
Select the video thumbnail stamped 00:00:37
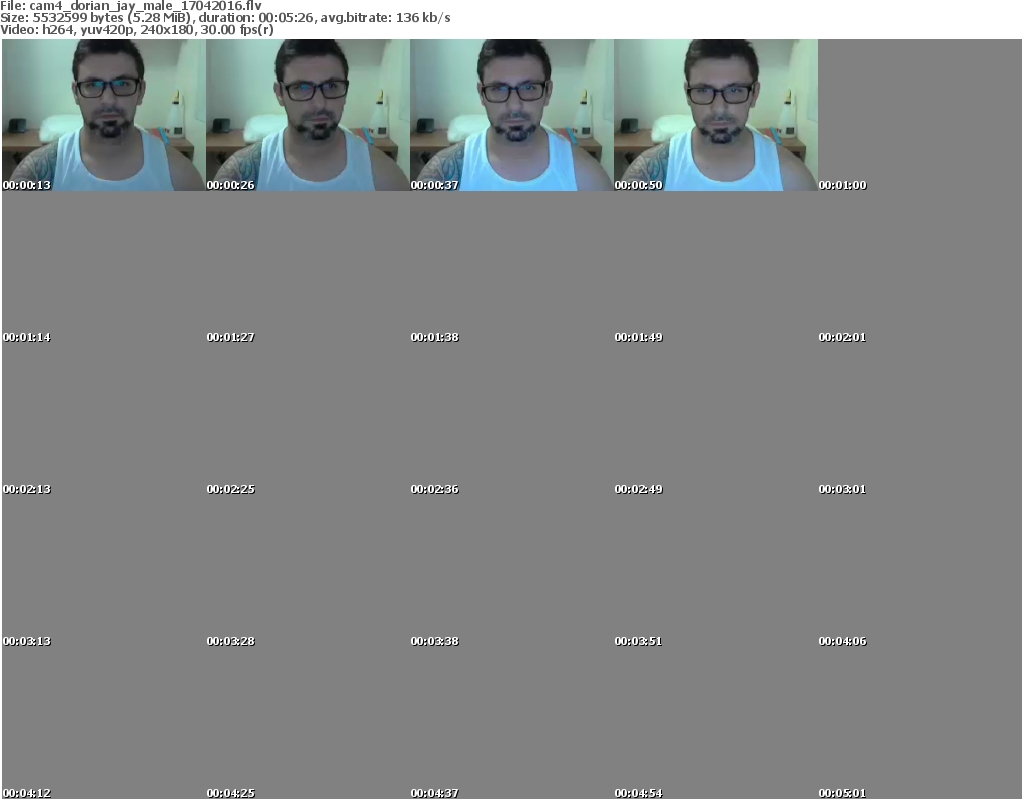512,115
